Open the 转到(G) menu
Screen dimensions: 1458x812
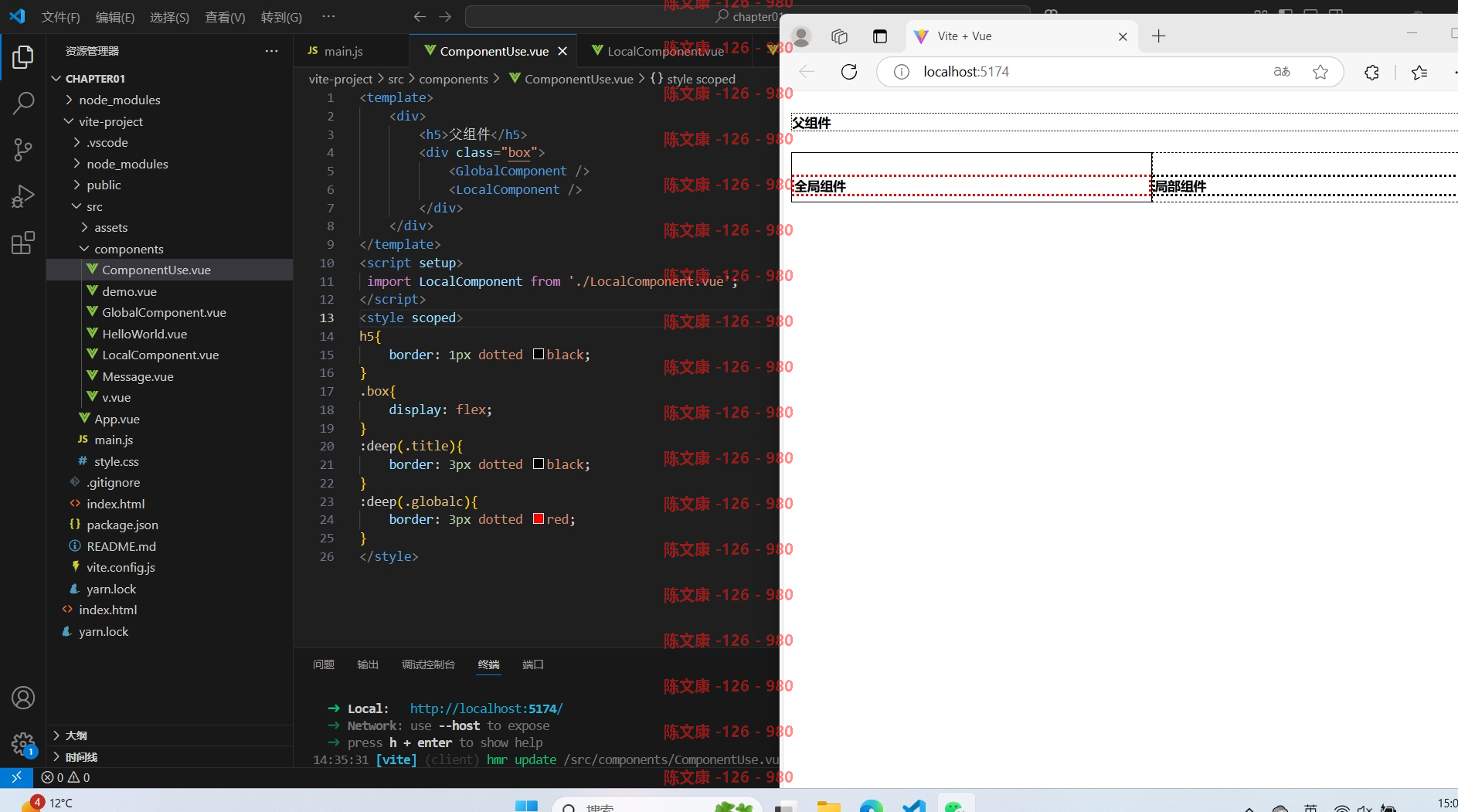pyautogui.click(x=281, y=17)
